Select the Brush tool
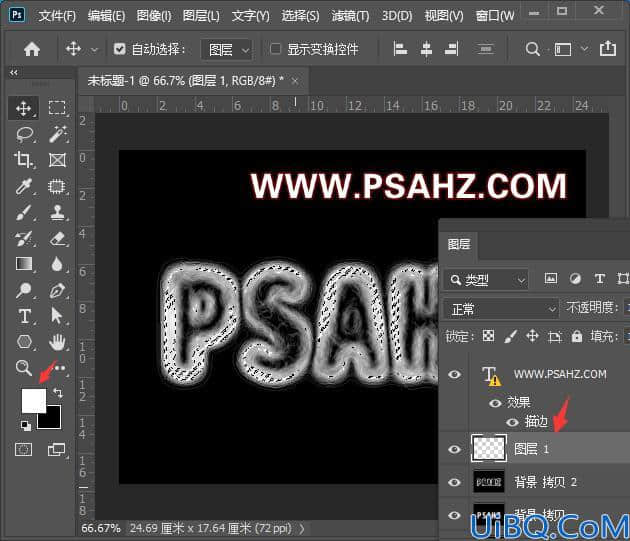Viewport: 630px width, 541px height. point(24,213)
